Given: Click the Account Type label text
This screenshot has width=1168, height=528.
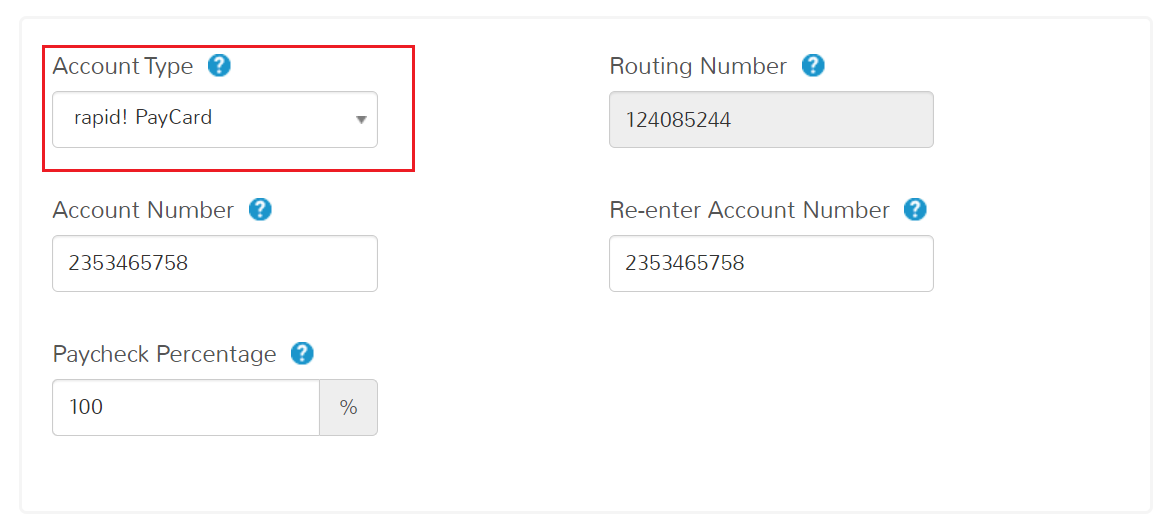Looking at the screenshot, I should (x=123, y=67).
